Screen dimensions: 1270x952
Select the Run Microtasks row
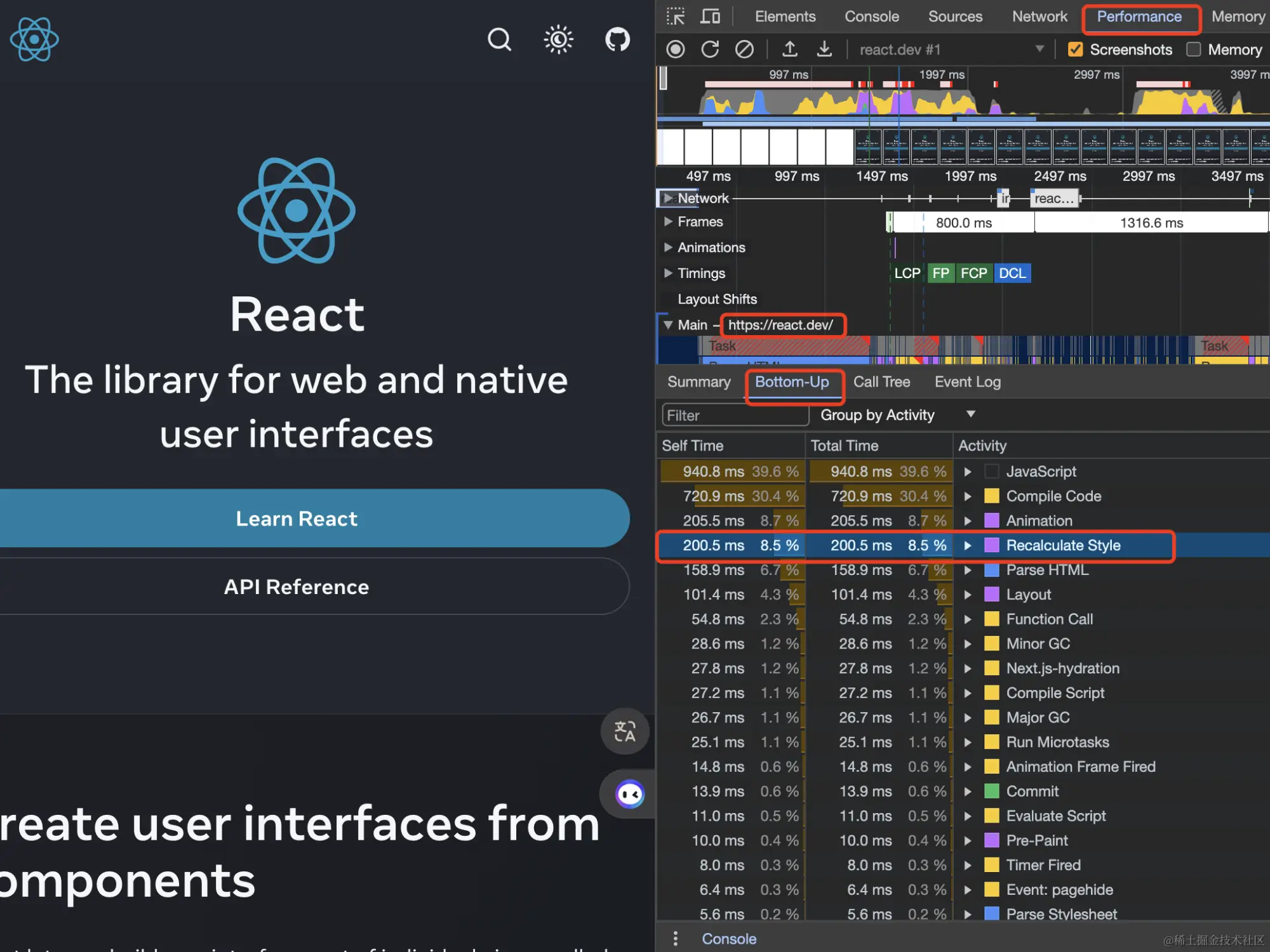[x=963, y=742]
